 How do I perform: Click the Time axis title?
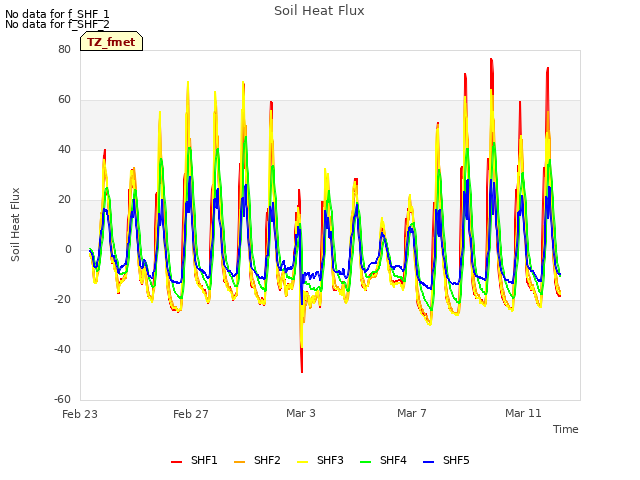coord(565,429)
